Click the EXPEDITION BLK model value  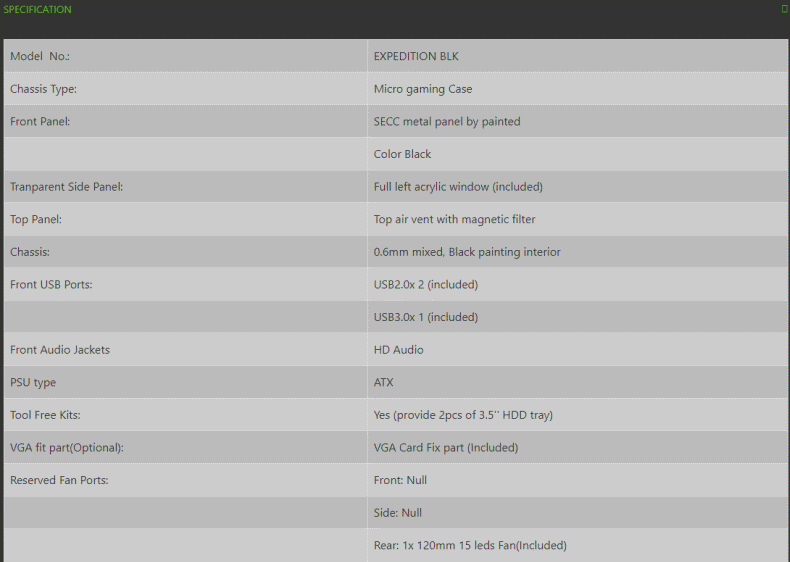click(416, 57)
